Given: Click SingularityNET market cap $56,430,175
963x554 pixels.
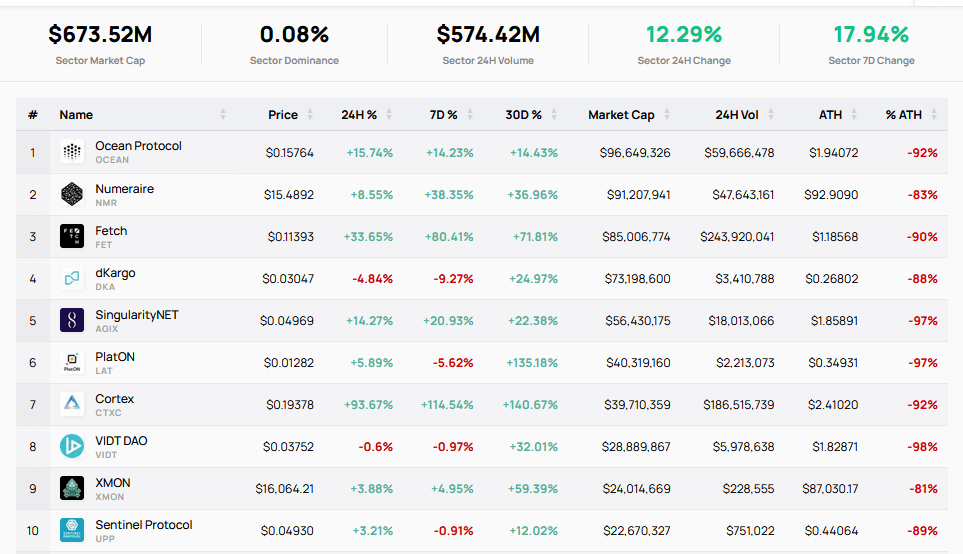Looking at the screenshot, I should (637, 321).
